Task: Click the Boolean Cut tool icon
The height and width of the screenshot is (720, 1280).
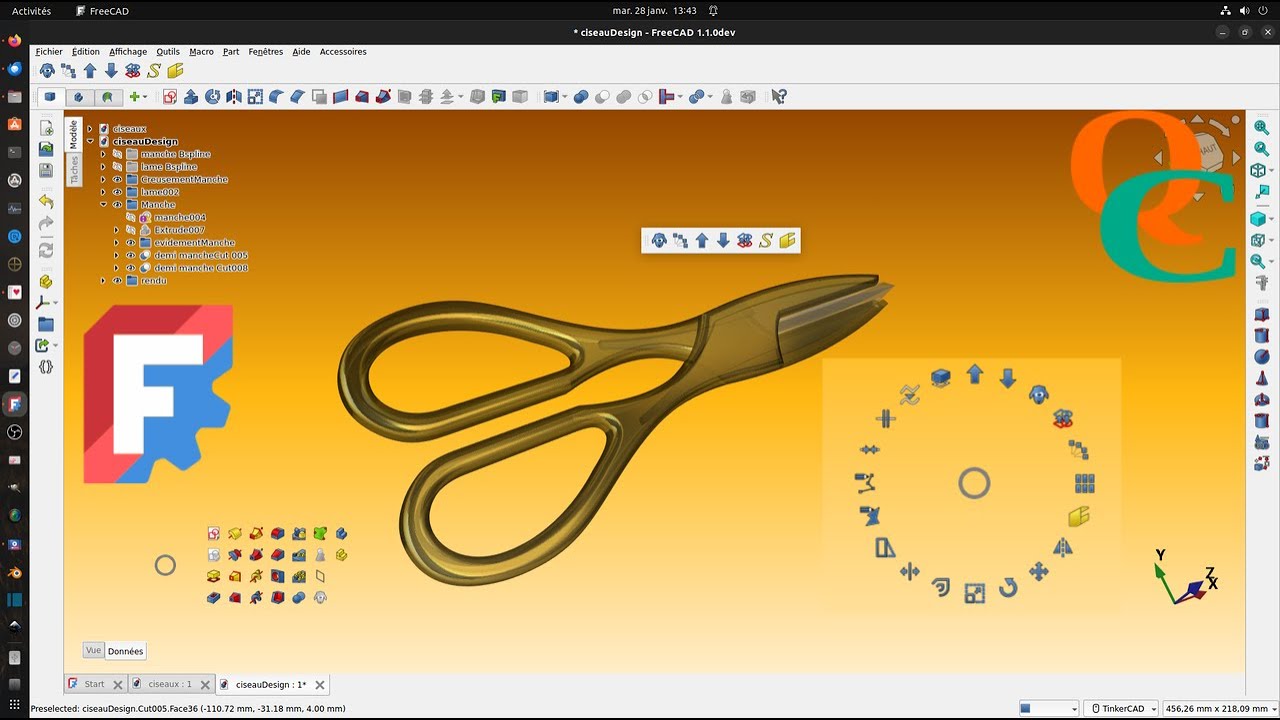Action: click(602, 97)
